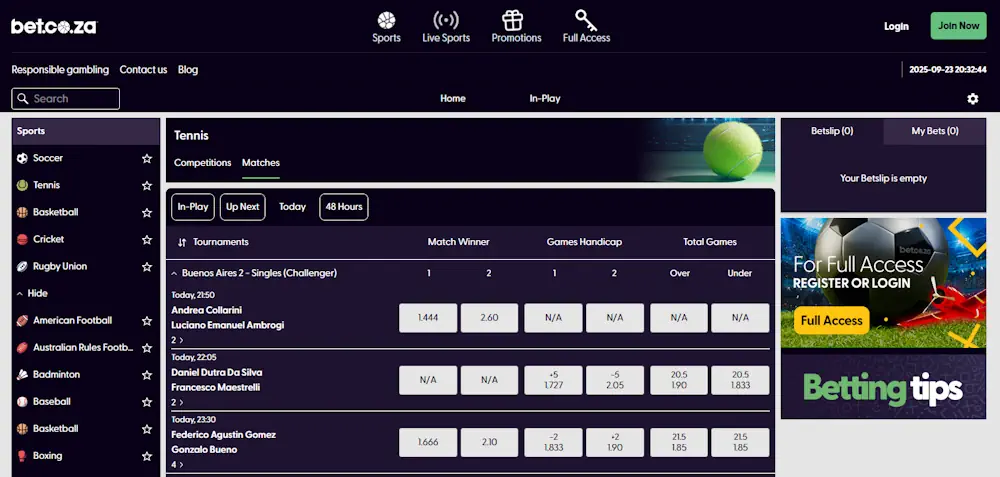
Task: Expand more markets for Collarini vs Ambrogi
Action: (x=177, y=340)
